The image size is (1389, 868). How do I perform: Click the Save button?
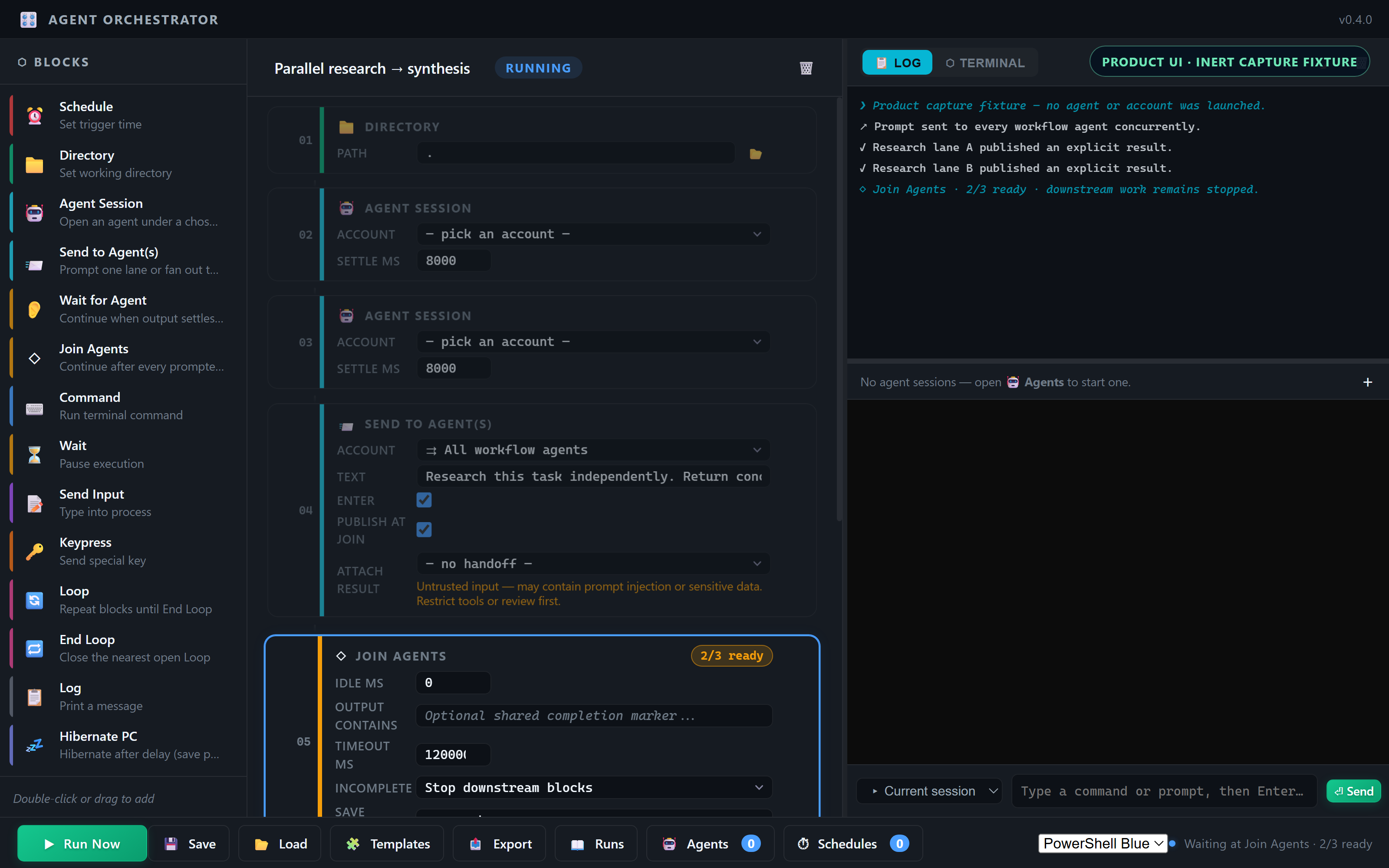click(x=189, y=843)
